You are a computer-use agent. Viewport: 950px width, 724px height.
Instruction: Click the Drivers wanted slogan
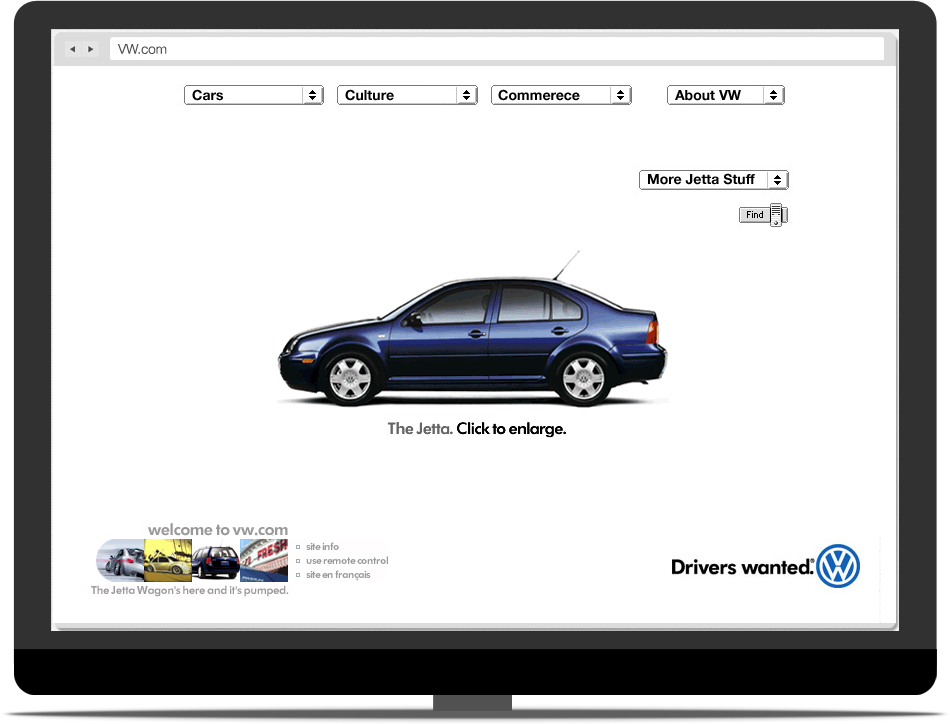click(742, 567)
